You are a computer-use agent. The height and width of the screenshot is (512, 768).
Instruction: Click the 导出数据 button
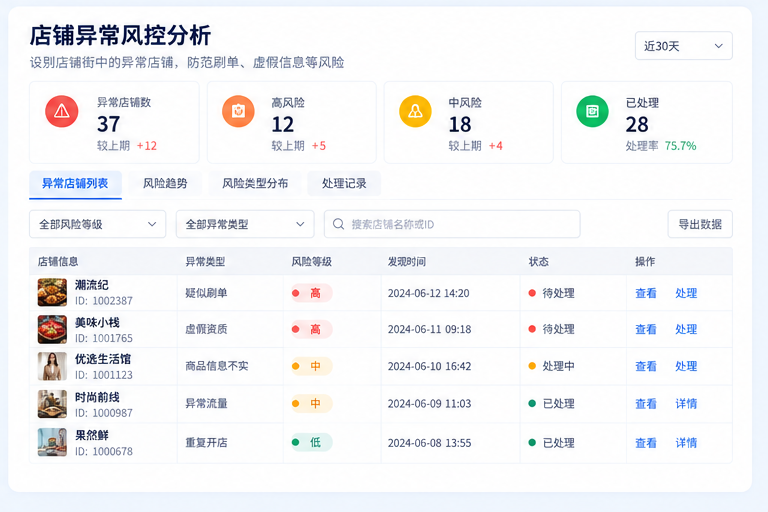click(x=700, y=224)
